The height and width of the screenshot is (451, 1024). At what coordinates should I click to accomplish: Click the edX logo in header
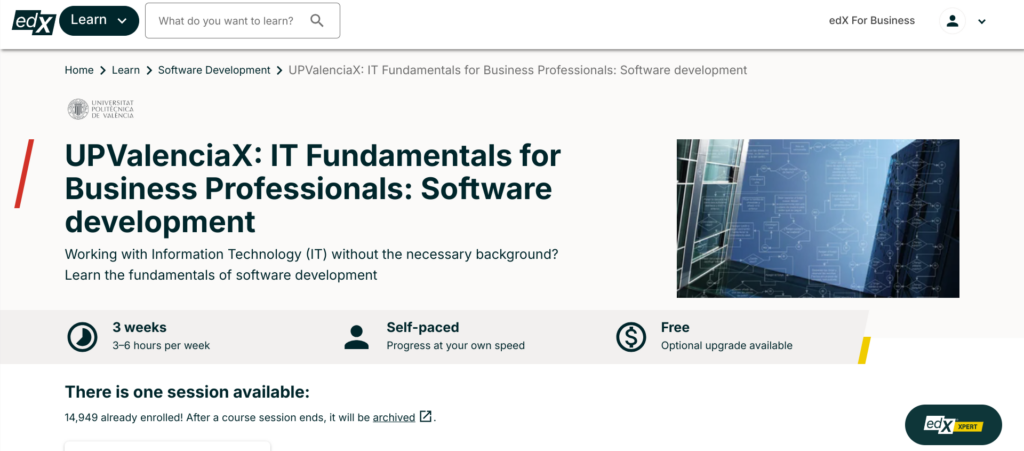coord(32,20)
